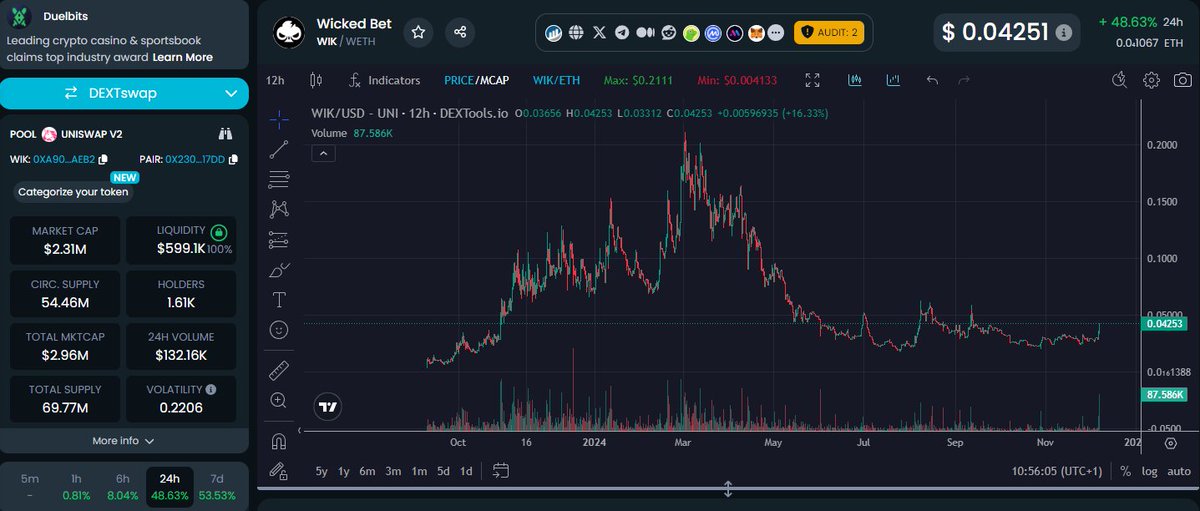Select the Fibonacci retracement tool
This screenshot has height=511, width=1200.
point(279,180)
